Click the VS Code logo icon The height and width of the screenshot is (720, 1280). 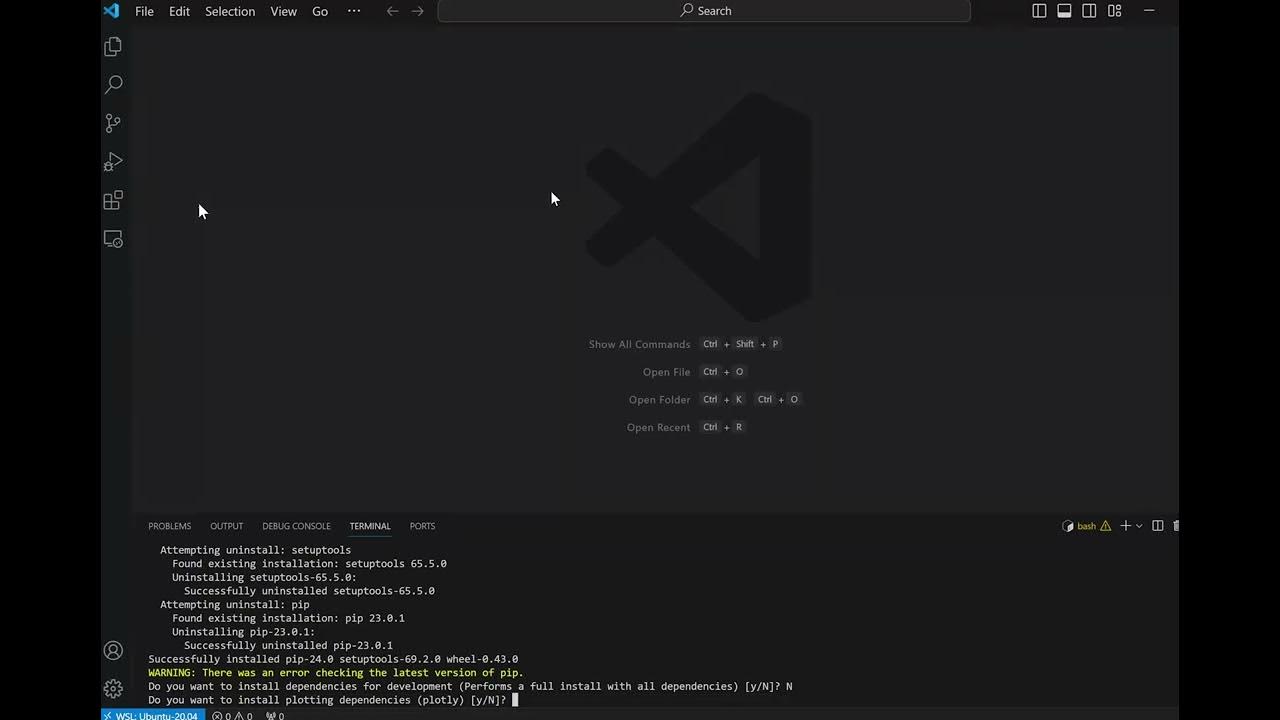pyautogui.click(x=111, y=11)
